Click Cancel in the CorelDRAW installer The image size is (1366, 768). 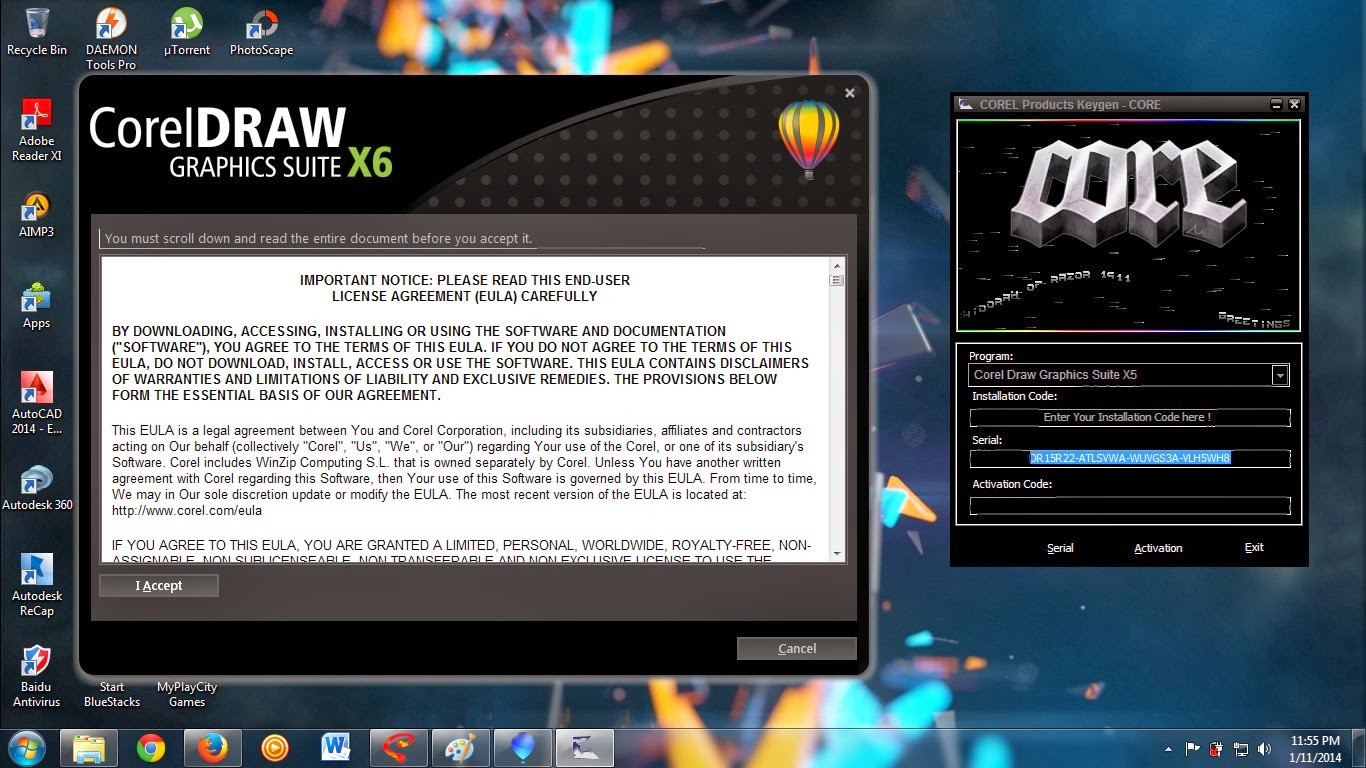coord(797,649)
